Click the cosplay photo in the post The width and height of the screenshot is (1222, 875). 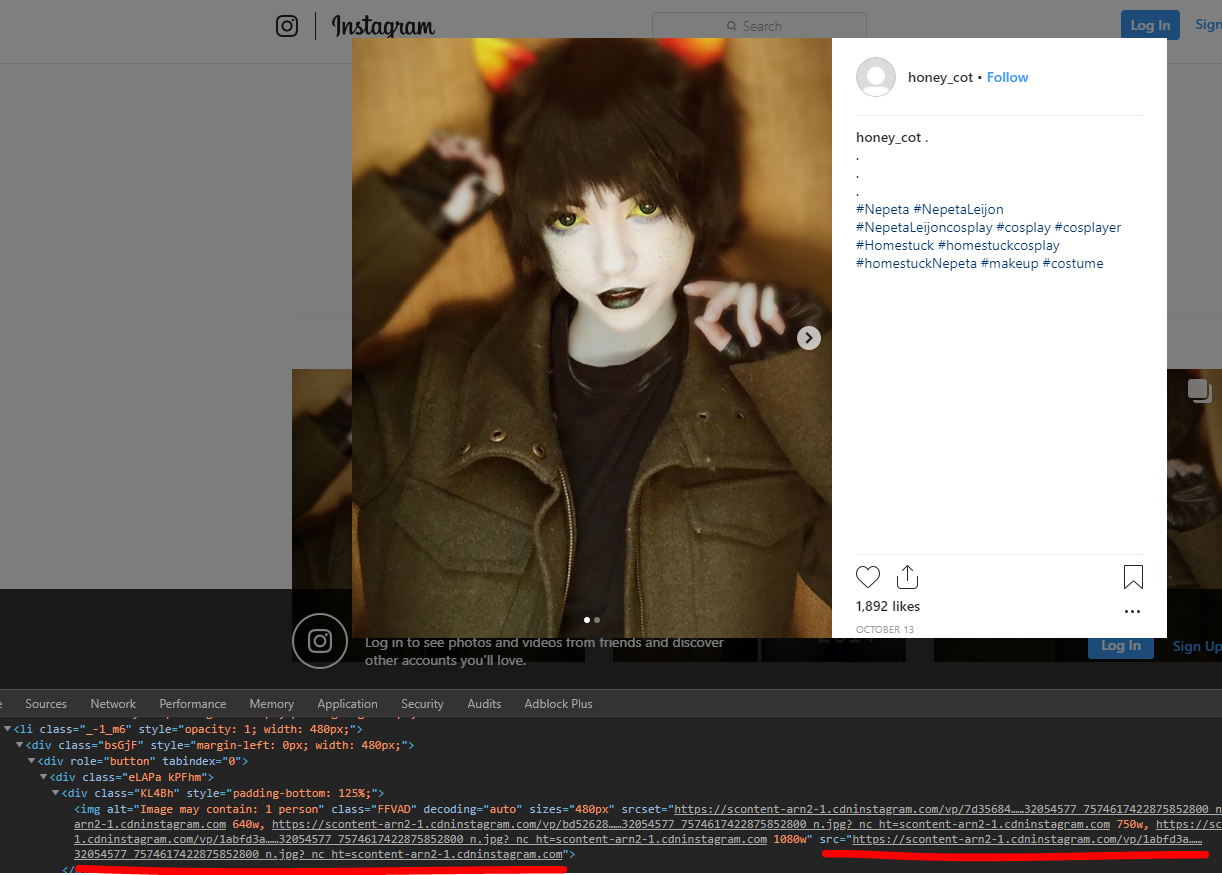[x=592, y=338]
